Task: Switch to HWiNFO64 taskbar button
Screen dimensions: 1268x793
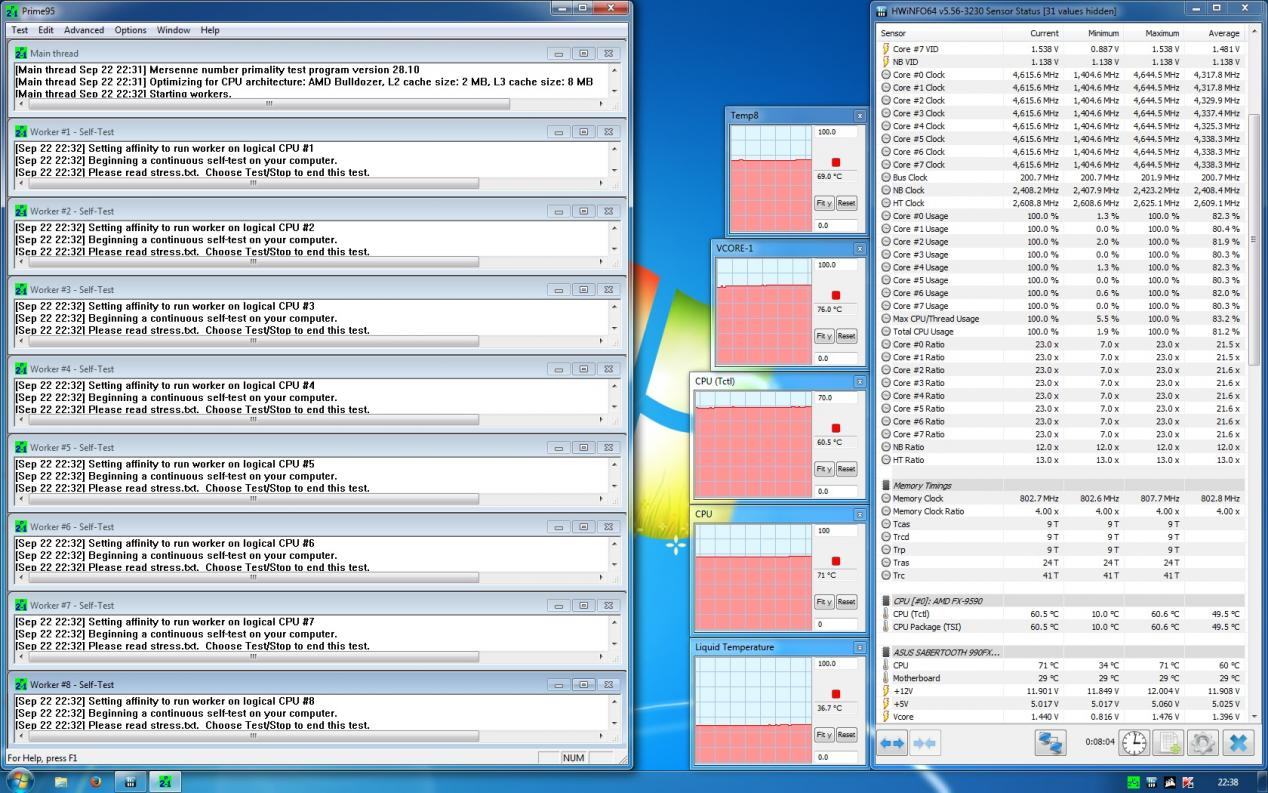Action: coord(130,782)
